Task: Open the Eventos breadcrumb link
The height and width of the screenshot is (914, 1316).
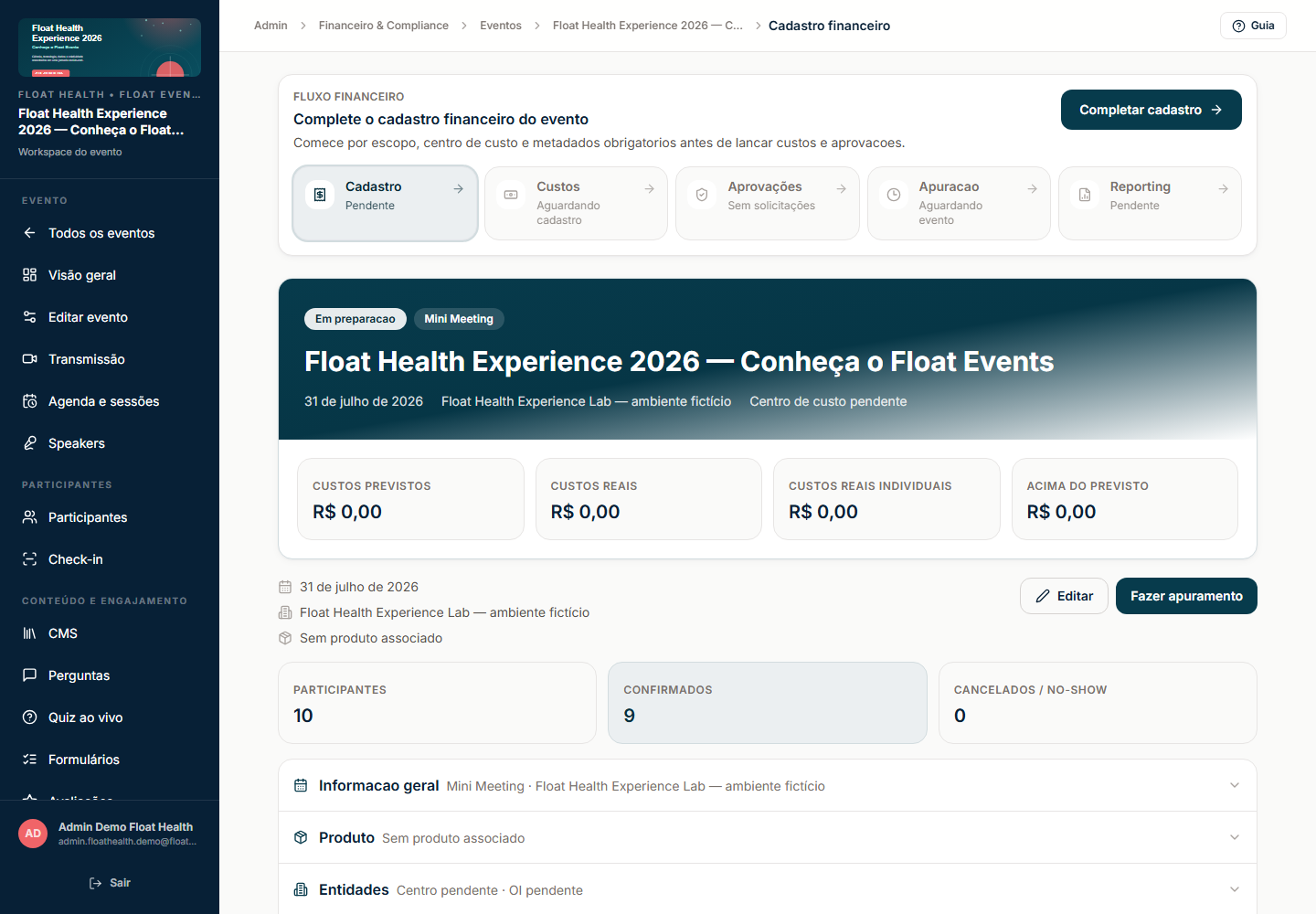Action: (x=501, y=26)
